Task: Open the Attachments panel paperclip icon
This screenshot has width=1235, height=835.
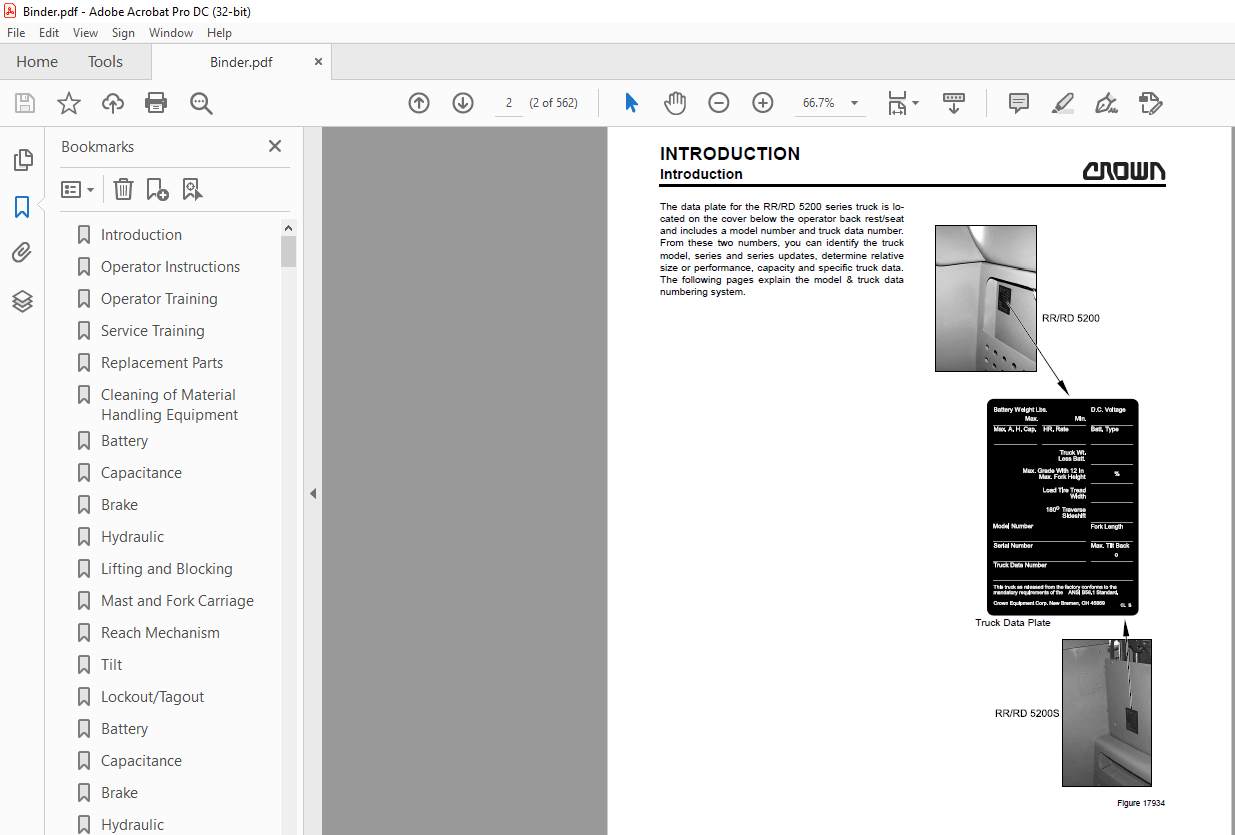Action: pos(22,254)
